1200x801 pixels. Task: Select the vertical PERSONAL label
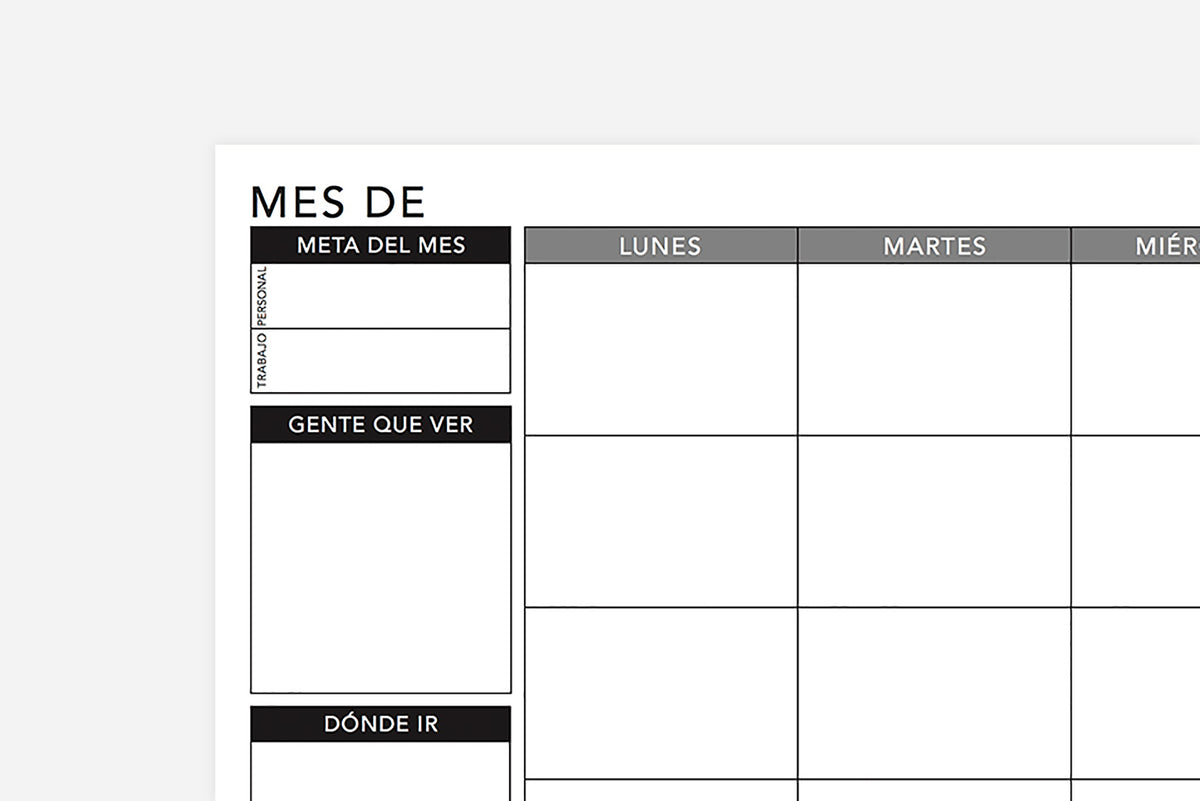(262, 296)
